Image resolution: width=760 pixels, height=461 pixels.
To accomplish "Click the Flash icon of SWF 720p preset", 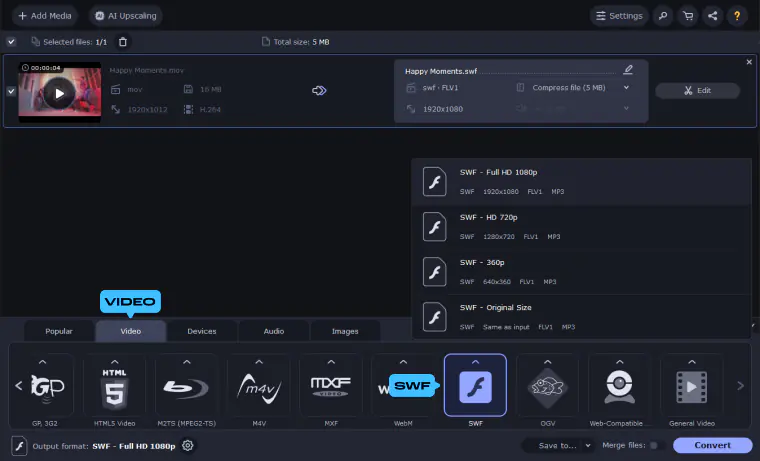I will click(434, 226).
